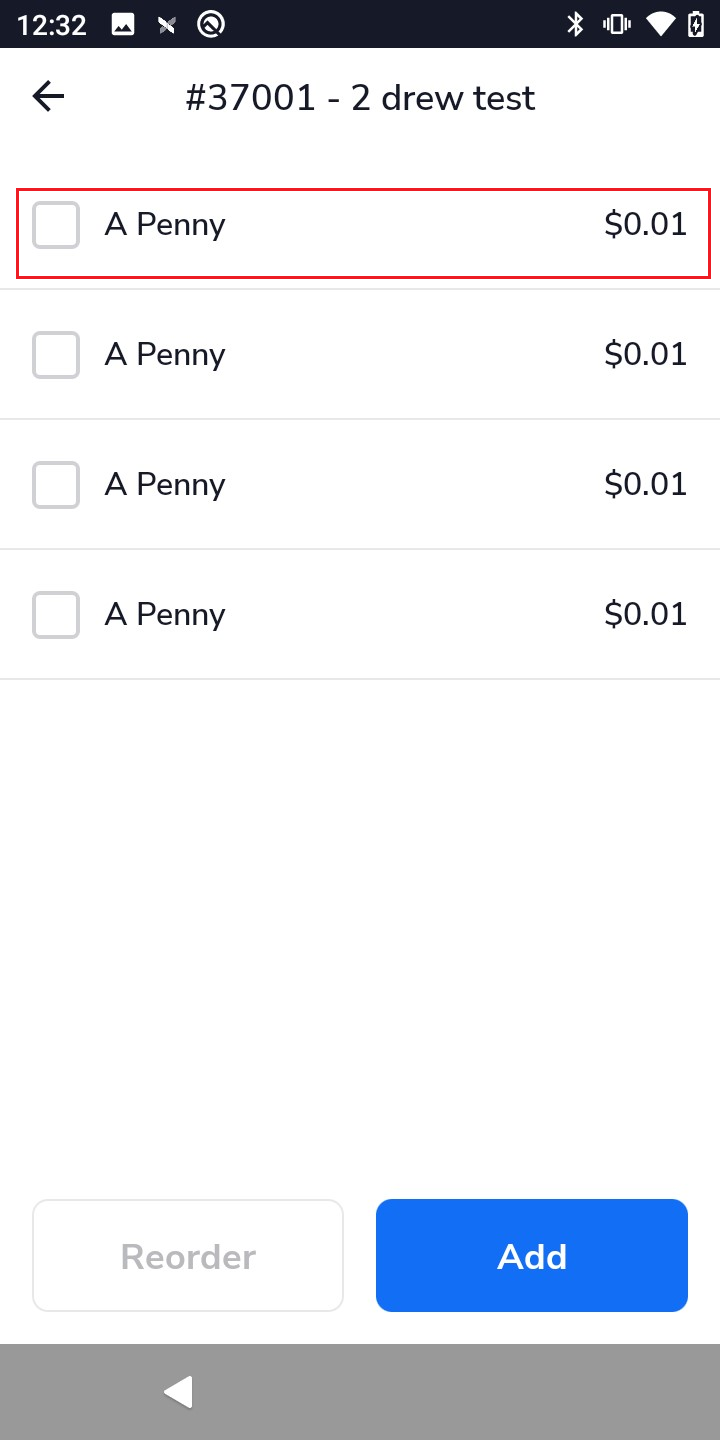Tick the second A Penny checkbox

pos(56,355)
